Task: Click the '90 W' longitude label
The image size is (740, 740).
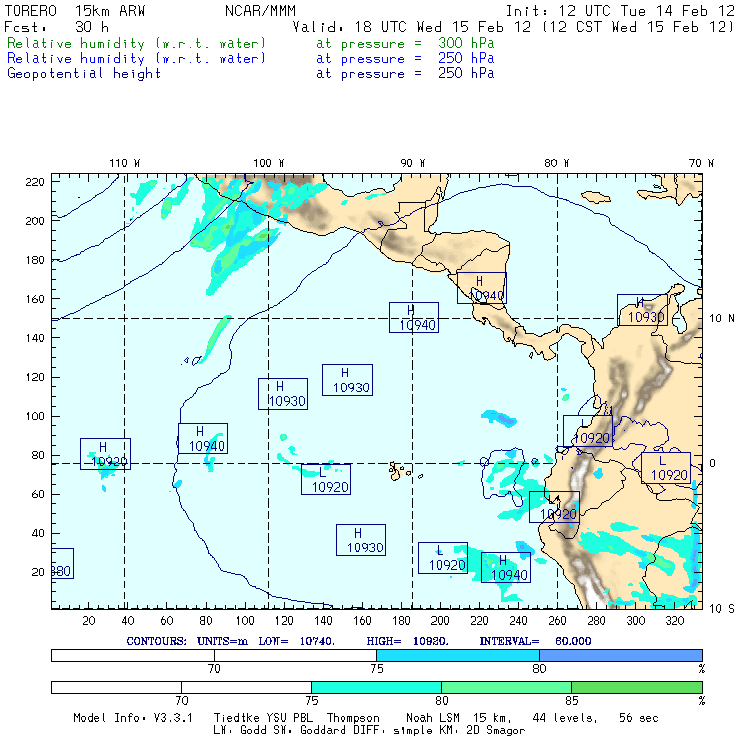Action: coord(412,163)
